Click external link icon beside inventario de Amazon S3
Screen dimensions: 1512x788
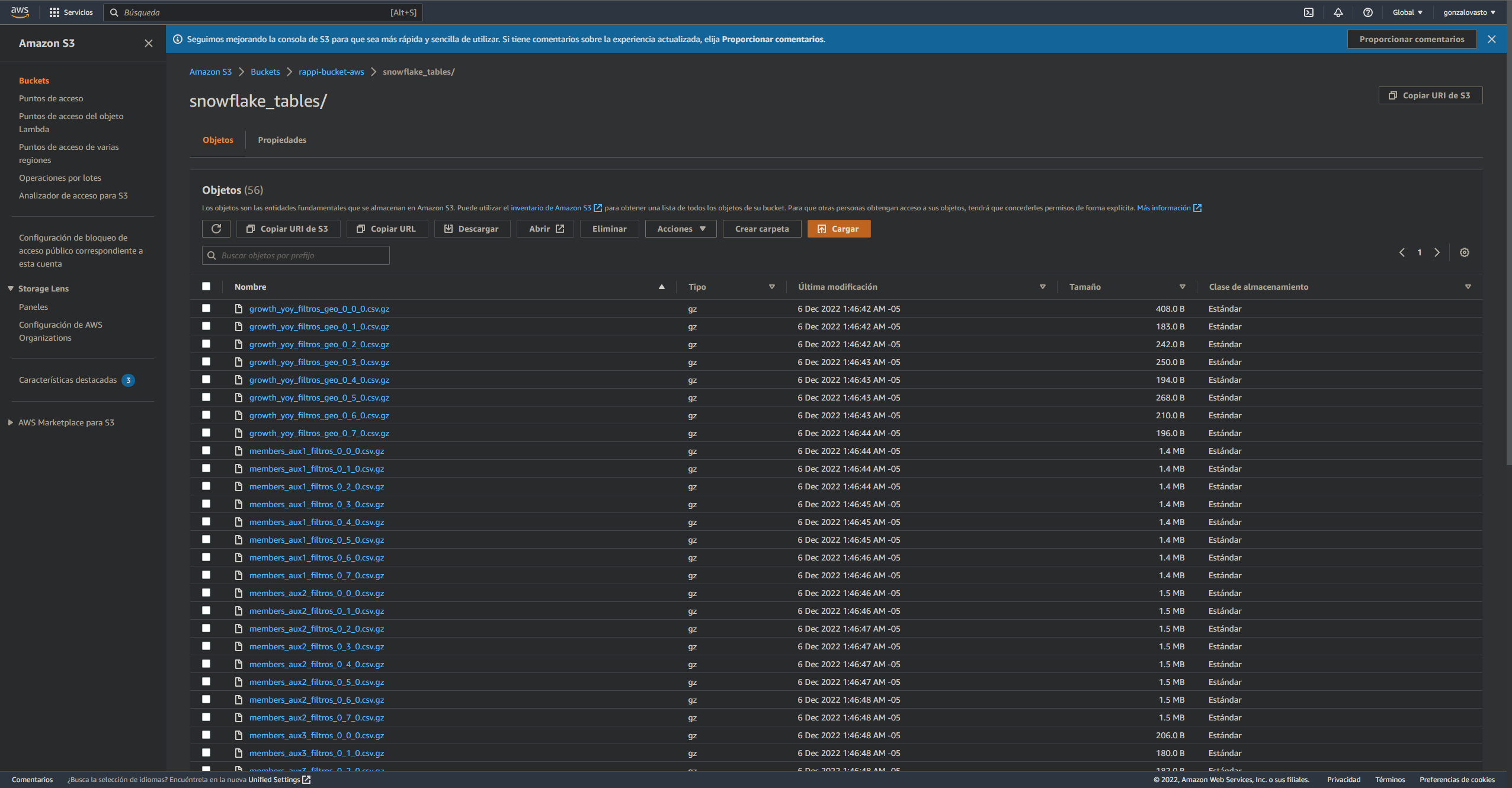click(x=598, y=208)
